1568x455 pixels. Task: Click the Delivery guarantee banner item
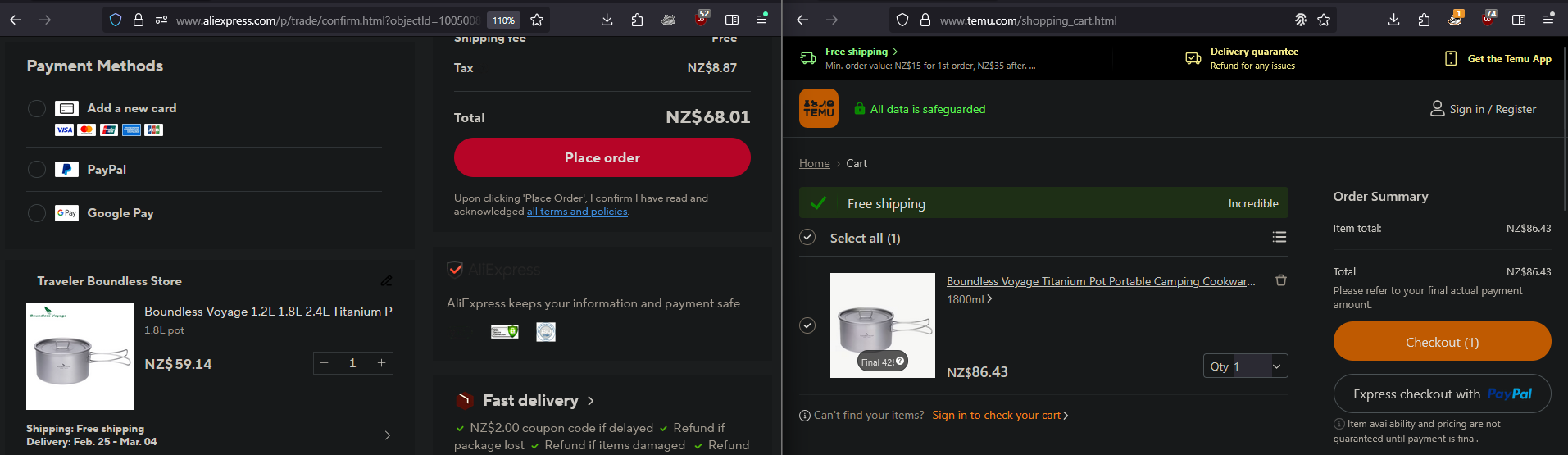pos(1242,58)
